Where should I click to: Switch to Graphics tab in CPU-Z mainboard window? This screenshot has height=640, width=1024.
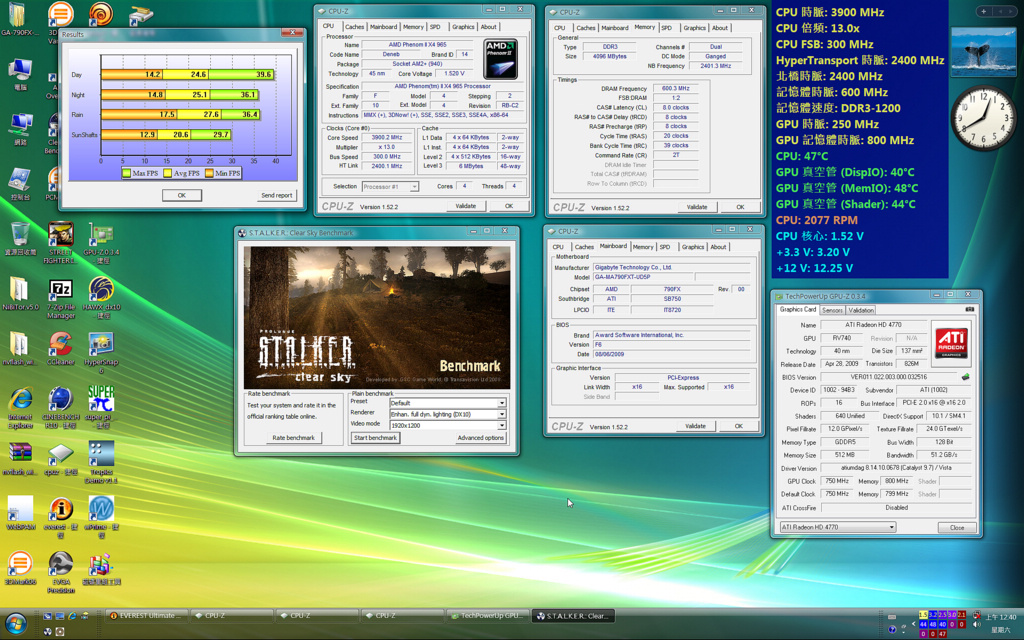coord(693,247)
